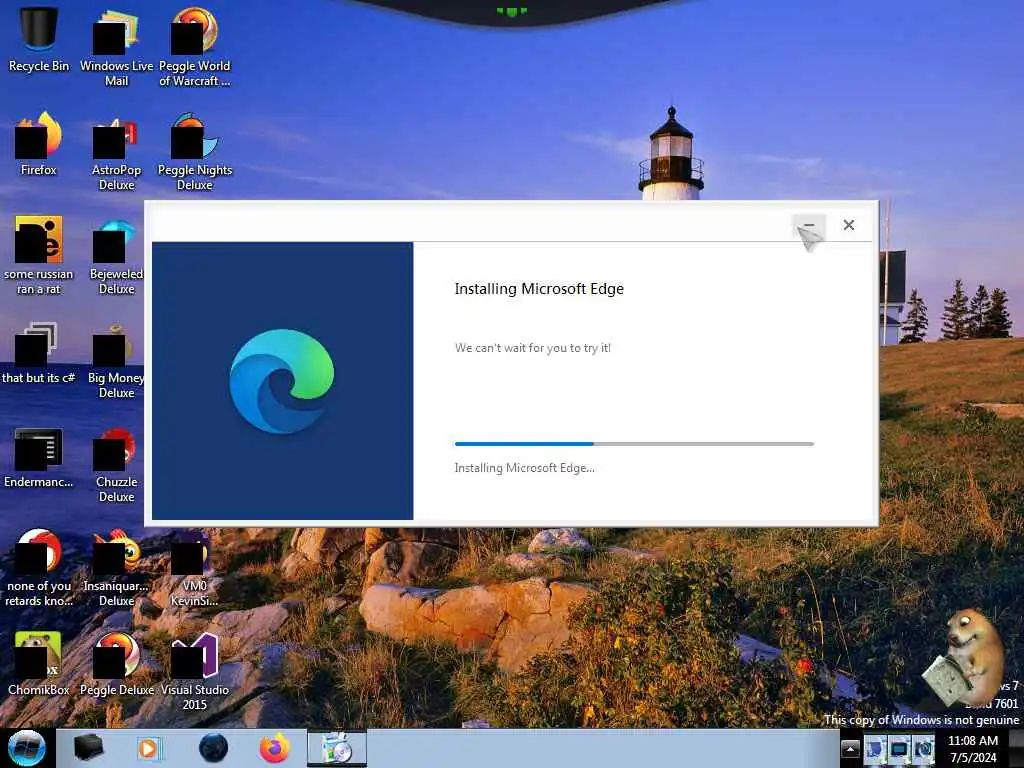Show hidden system tray icons
Screen dimensions: 1024x768
850,749
